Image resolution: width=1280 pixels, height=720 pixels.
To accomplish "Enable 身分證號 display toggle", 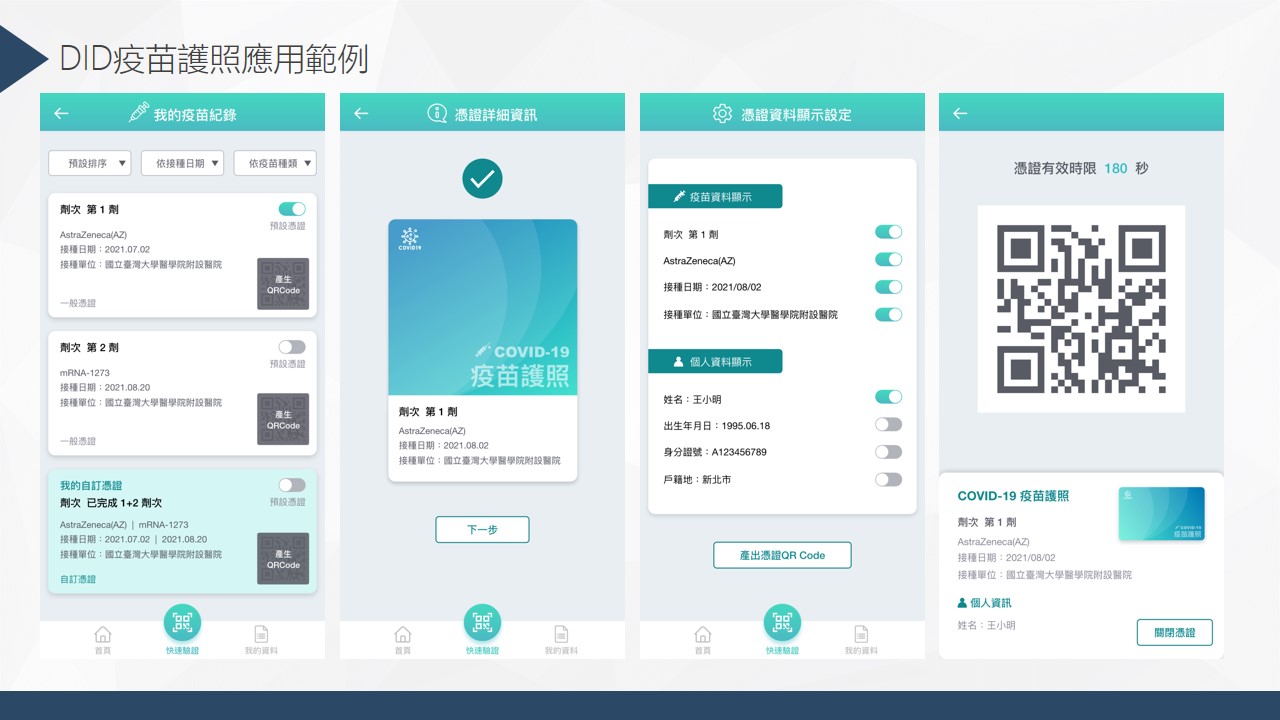I will pyautogui.click(x=888, y=452).
